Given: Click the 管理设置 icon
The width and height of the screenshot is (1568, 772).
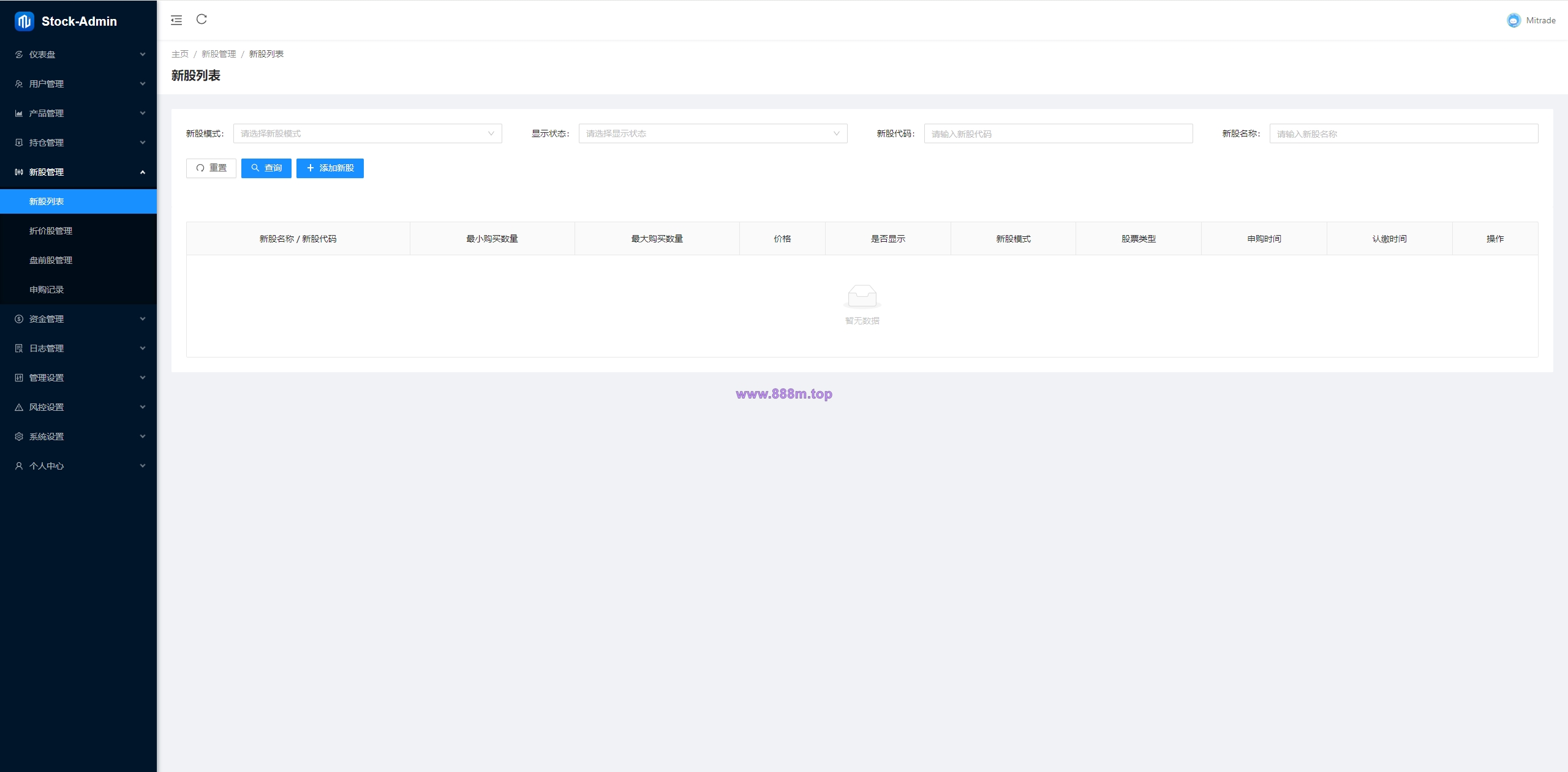Looking at the screenshot, I should pos(19,378).
